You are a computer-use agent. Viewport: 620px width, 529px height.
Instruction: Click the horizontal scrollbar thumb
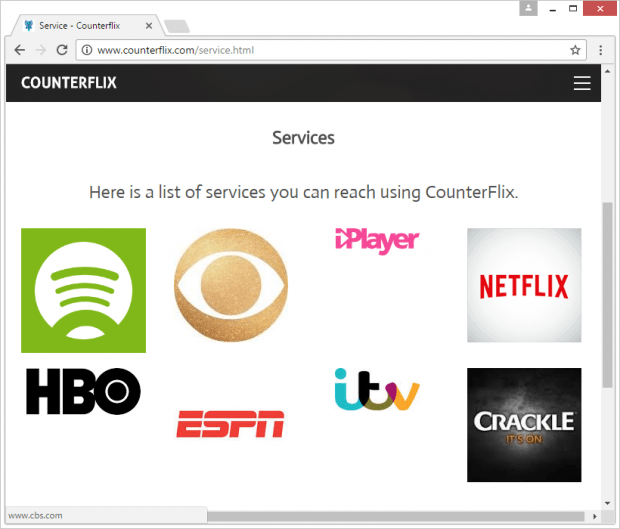[x=396, y=516]
